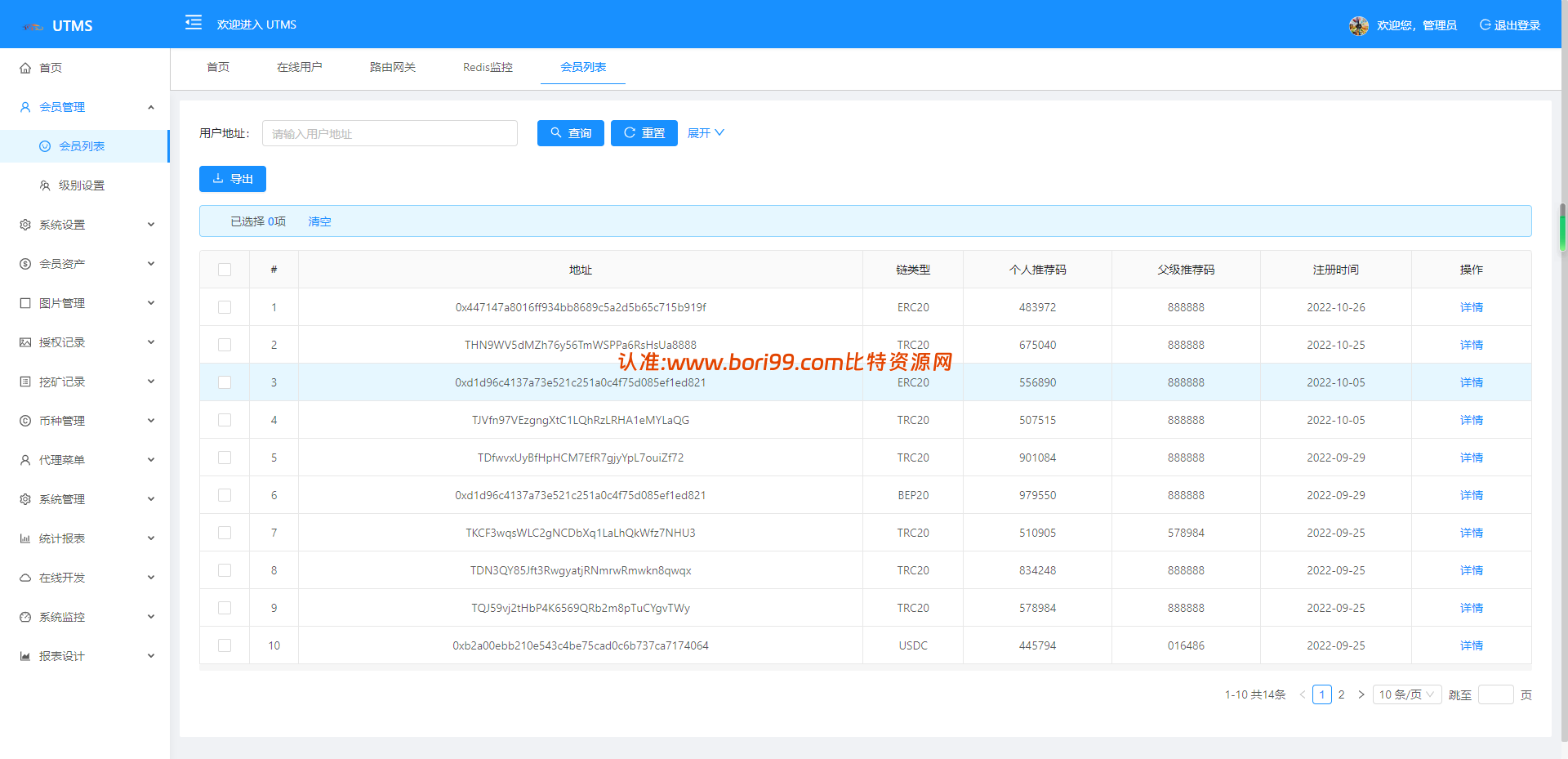Image resolution: width=1568 pixels, height=759 pixels.
Task: Click the 清空 clear selection link
Action: (319, 221)
